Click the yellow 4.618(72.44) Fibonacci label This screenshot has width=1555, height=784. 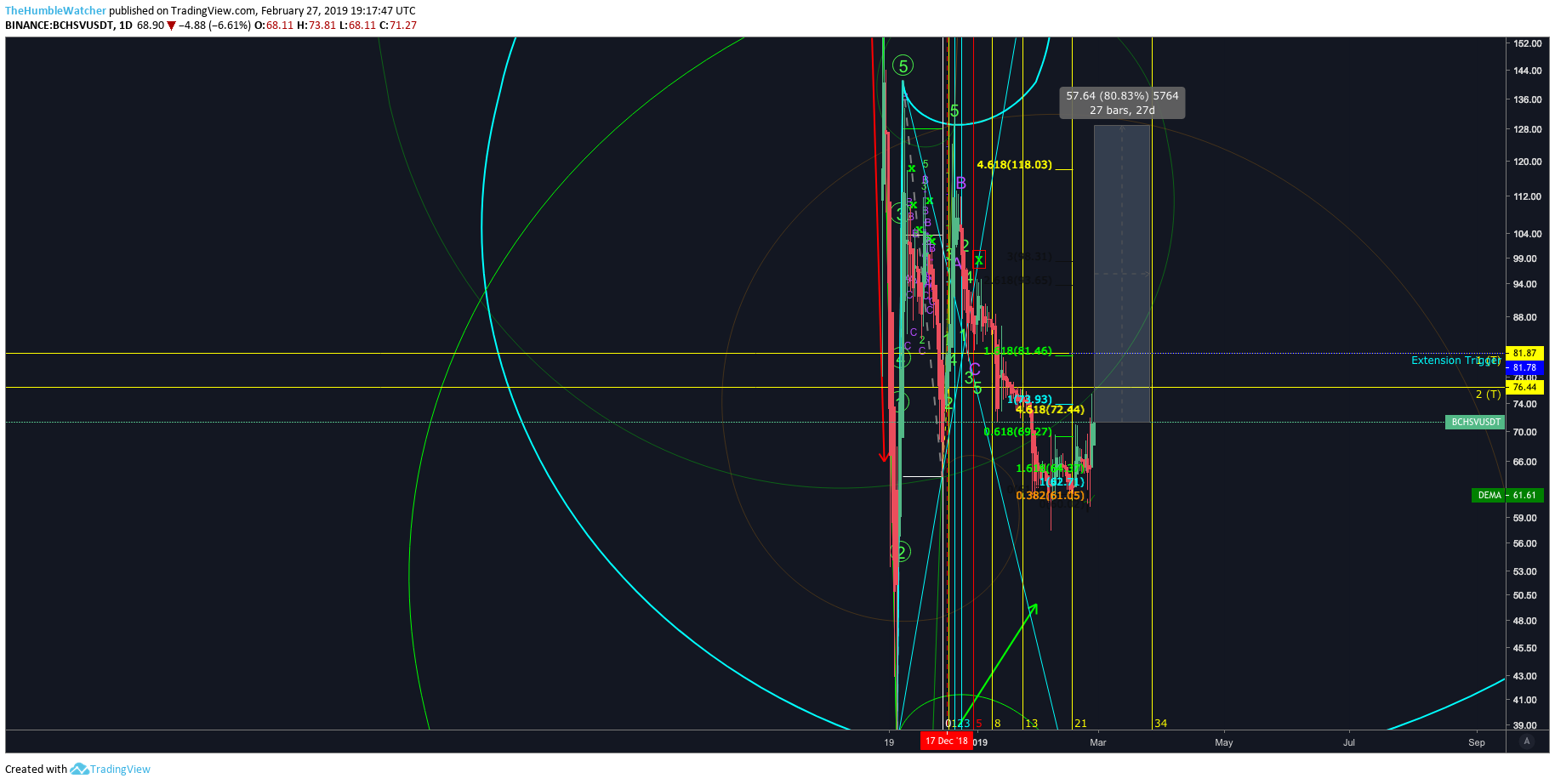(1050, 410)
